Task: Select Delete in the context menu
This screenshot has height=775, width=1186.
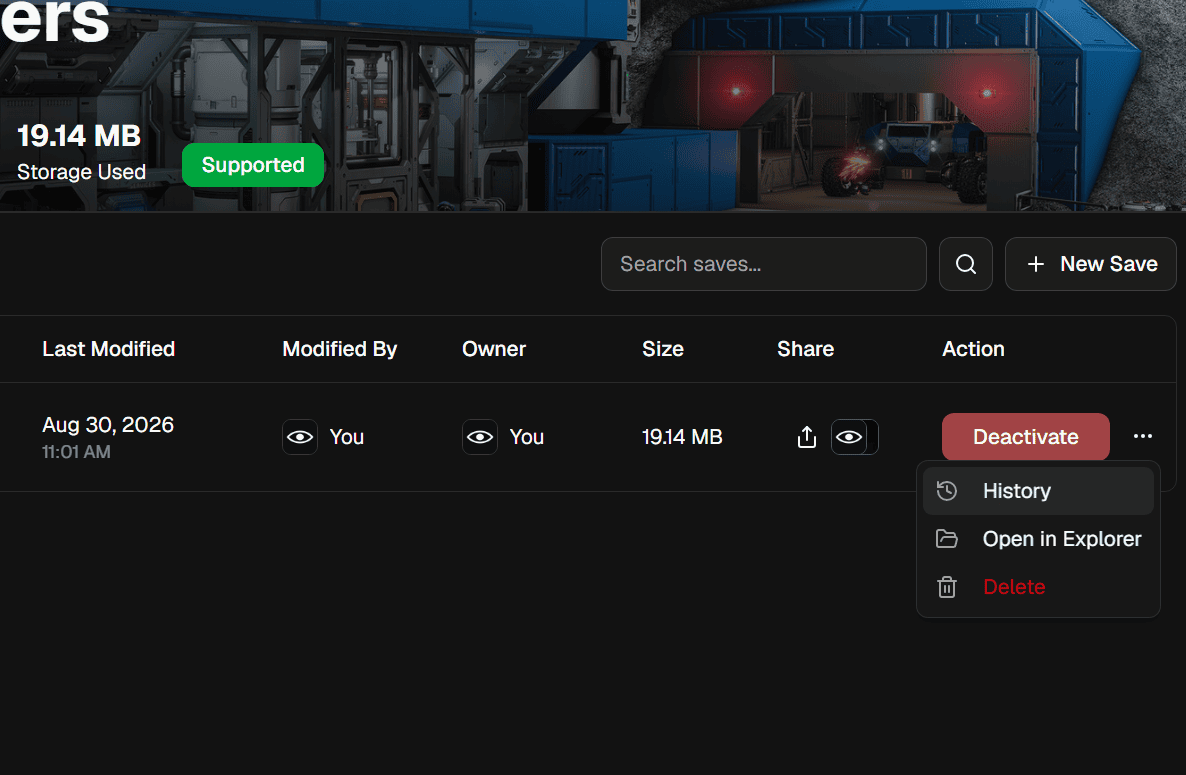Action: (1038, 587)
